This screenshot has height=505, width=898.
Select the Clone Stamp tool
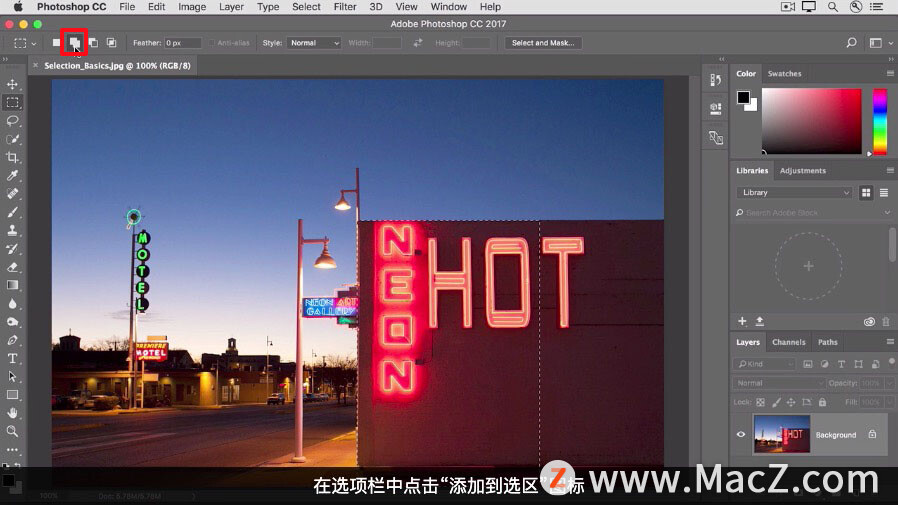tap(12, 230)
